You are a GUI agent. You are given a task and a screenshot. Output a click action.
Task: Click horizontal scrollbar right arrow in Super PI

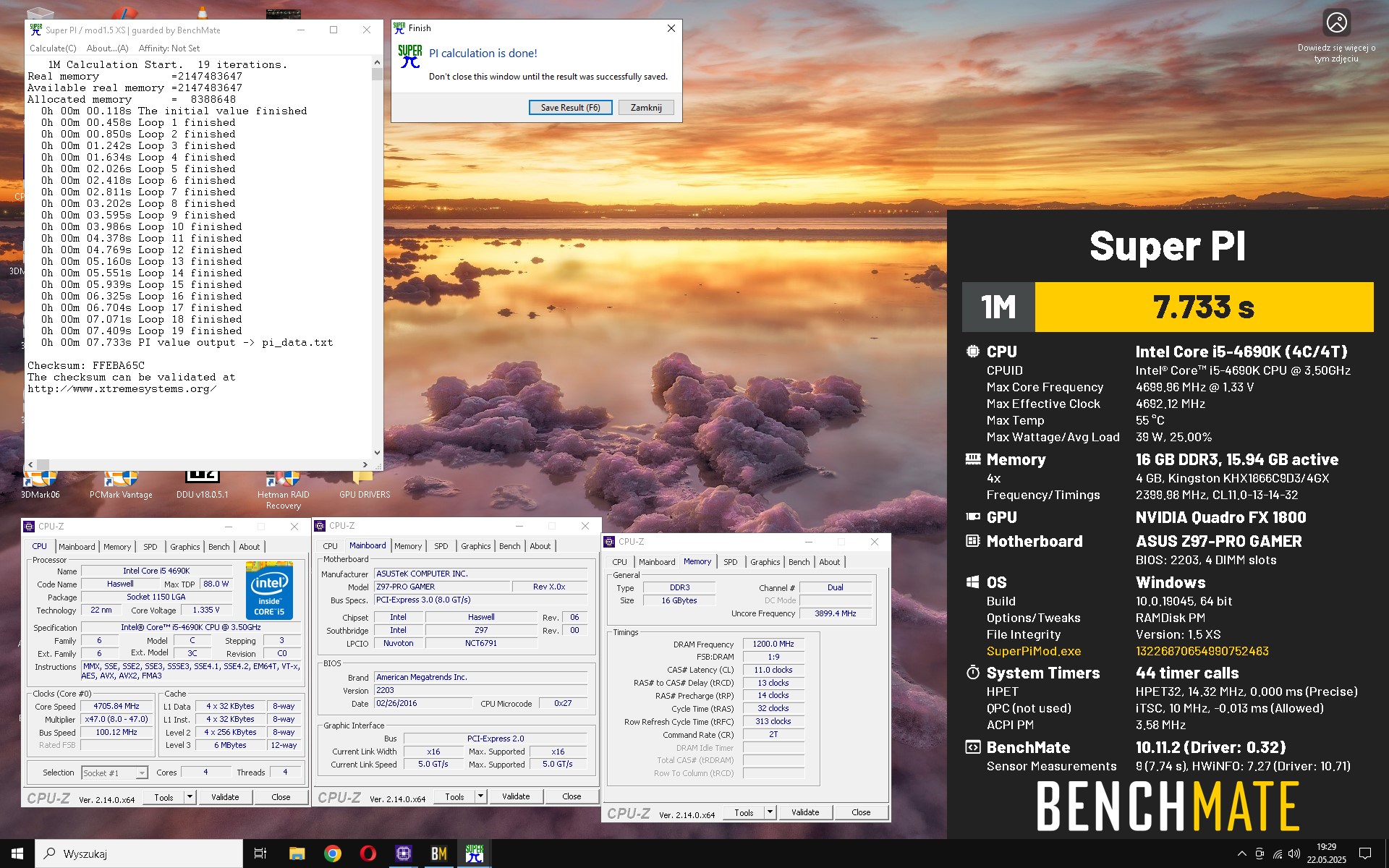(365, 464)
